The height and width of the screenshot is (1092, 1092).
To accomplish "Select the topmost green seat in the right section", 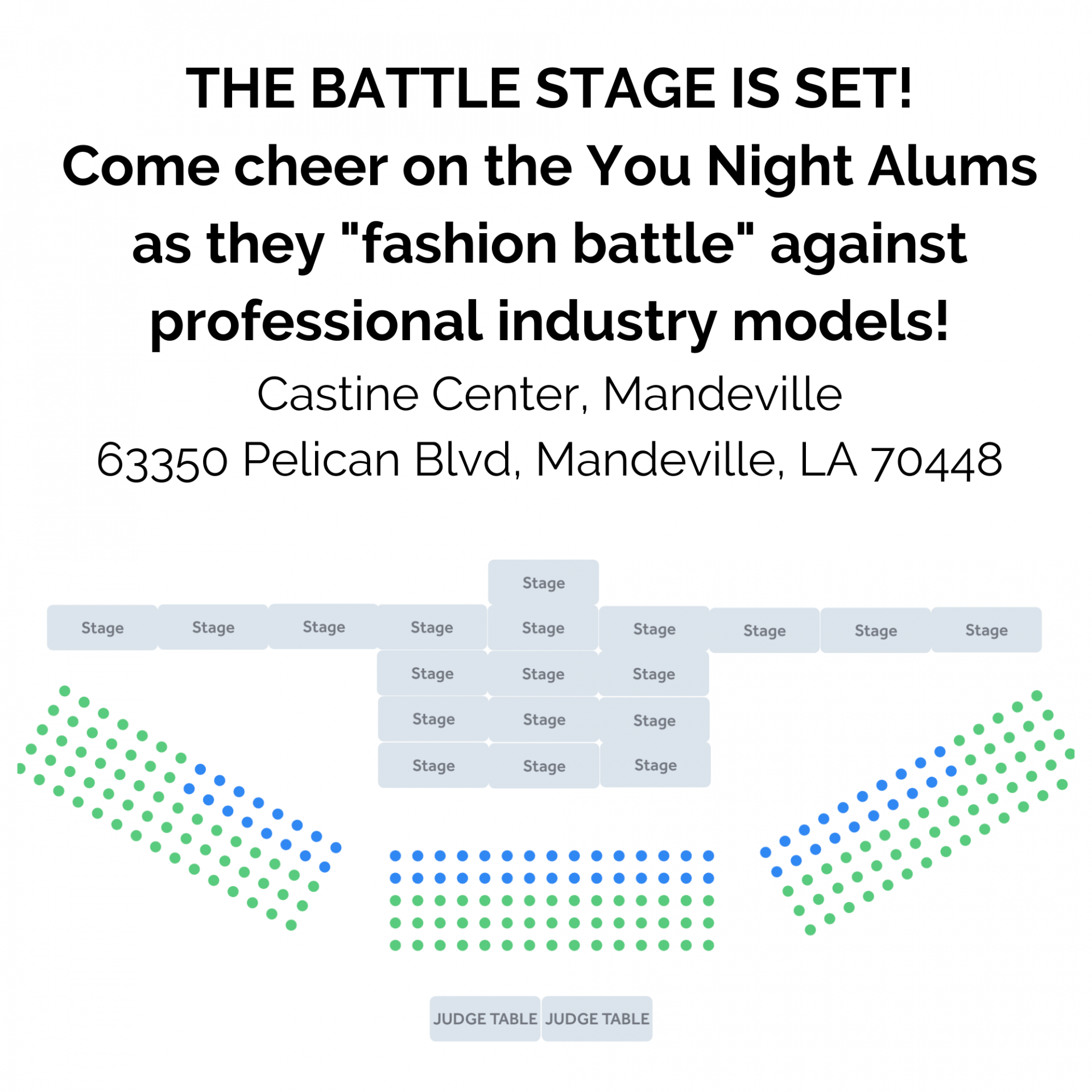I will [1037, 696].
